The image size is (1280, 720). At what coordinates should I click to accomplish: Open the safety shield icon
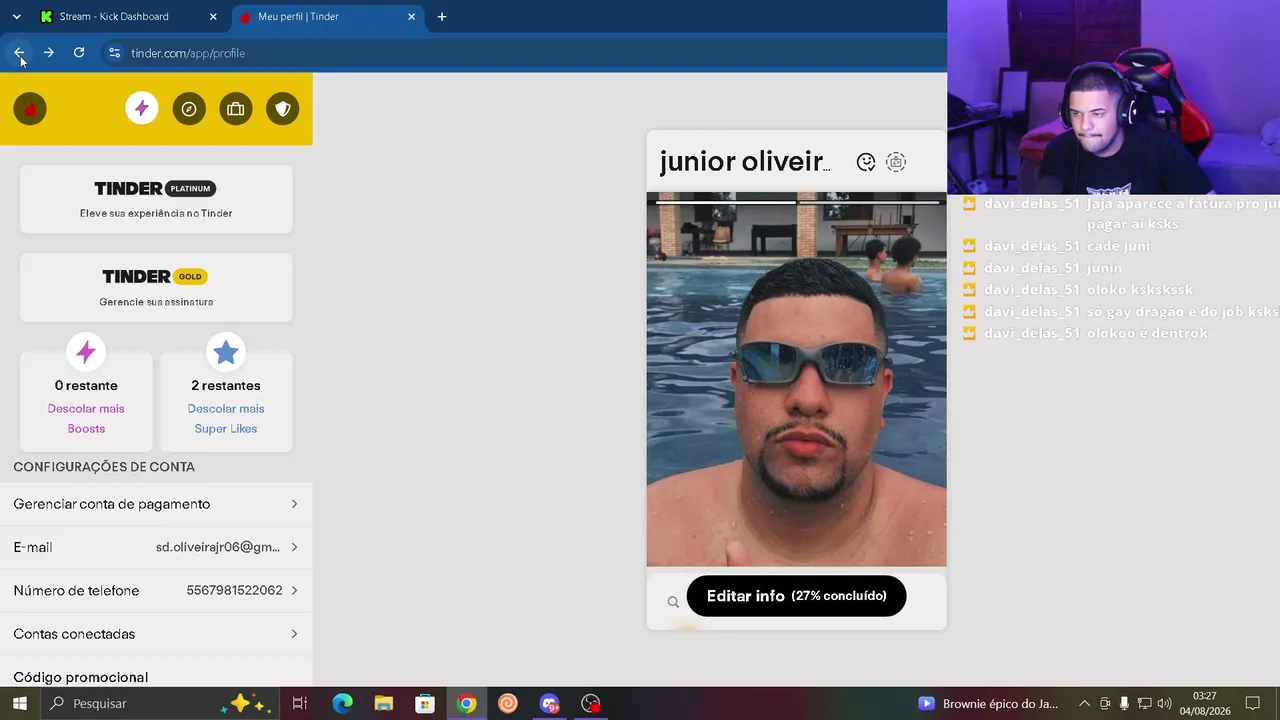click(283, 109)
